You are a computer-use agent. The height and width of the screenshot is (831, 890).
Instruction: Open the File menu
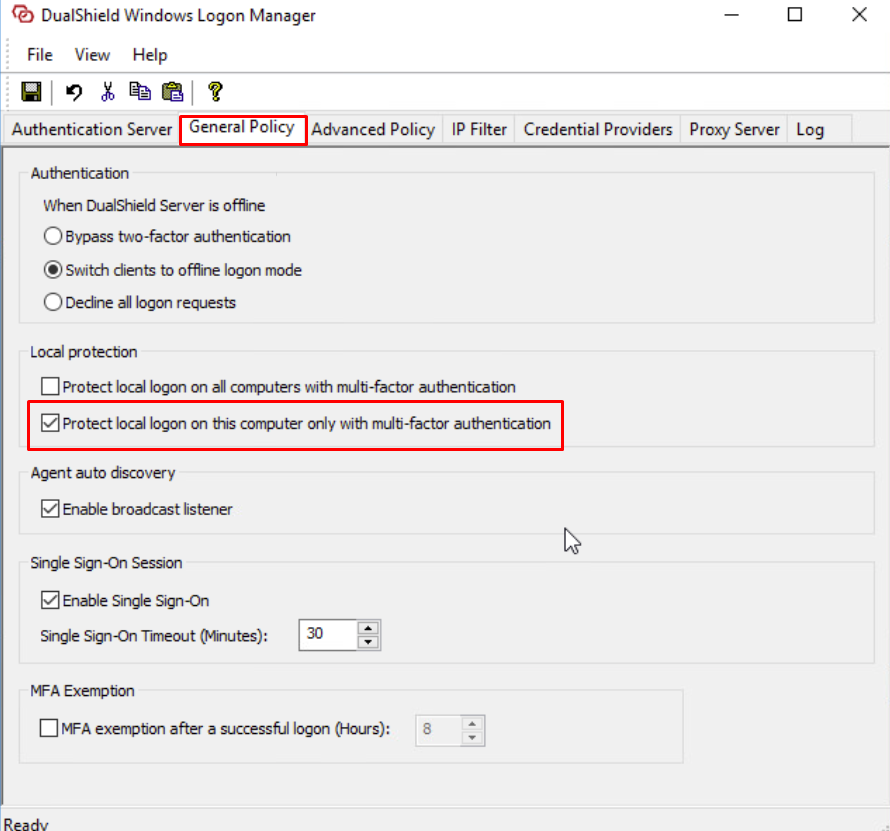40,55
